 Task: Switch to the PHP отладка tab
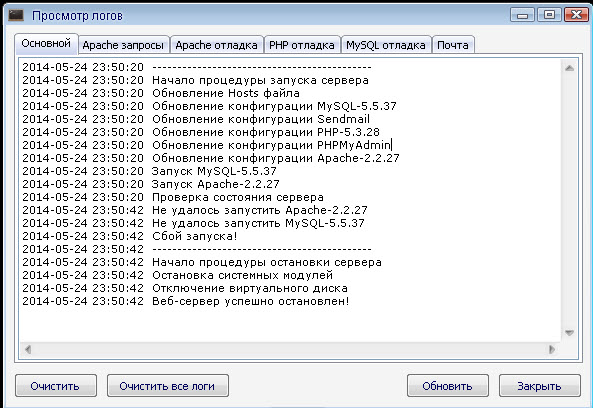302,45
